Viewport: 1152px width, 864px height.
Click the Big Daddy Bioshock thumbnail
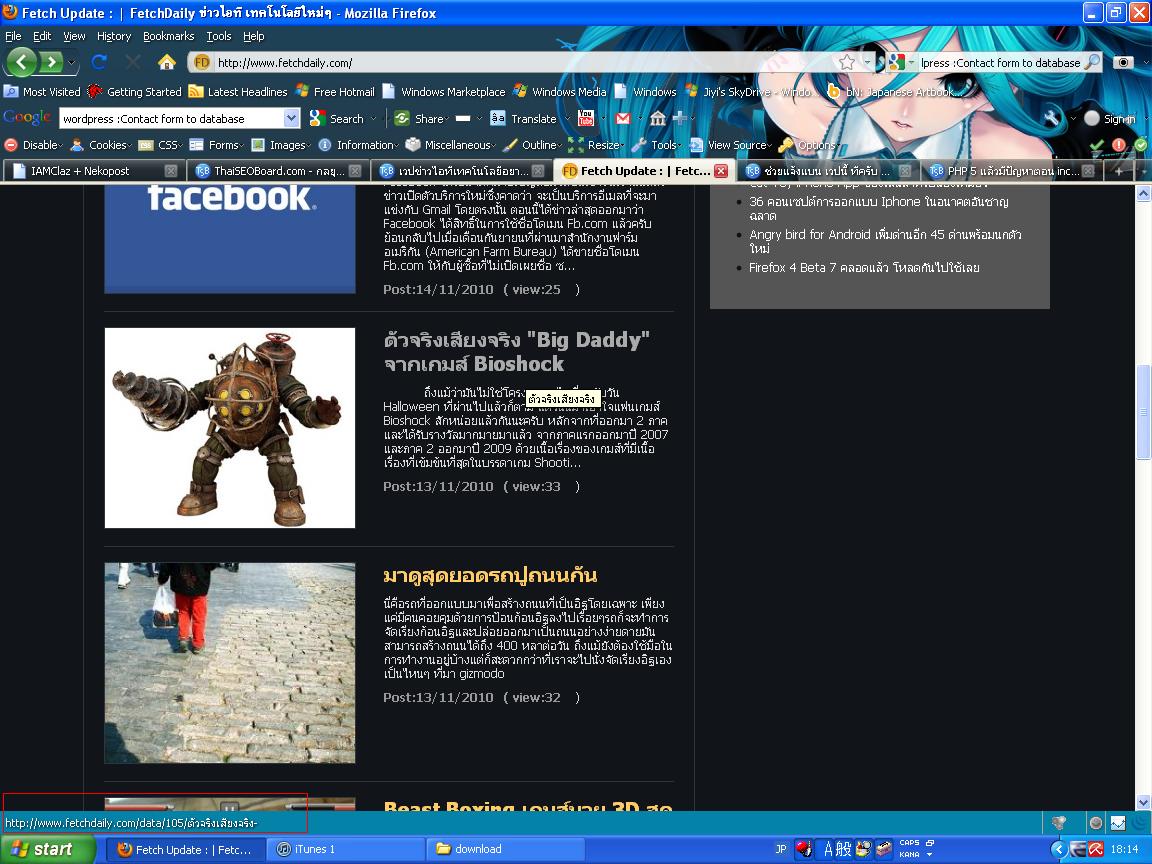(x=230, y=428)
